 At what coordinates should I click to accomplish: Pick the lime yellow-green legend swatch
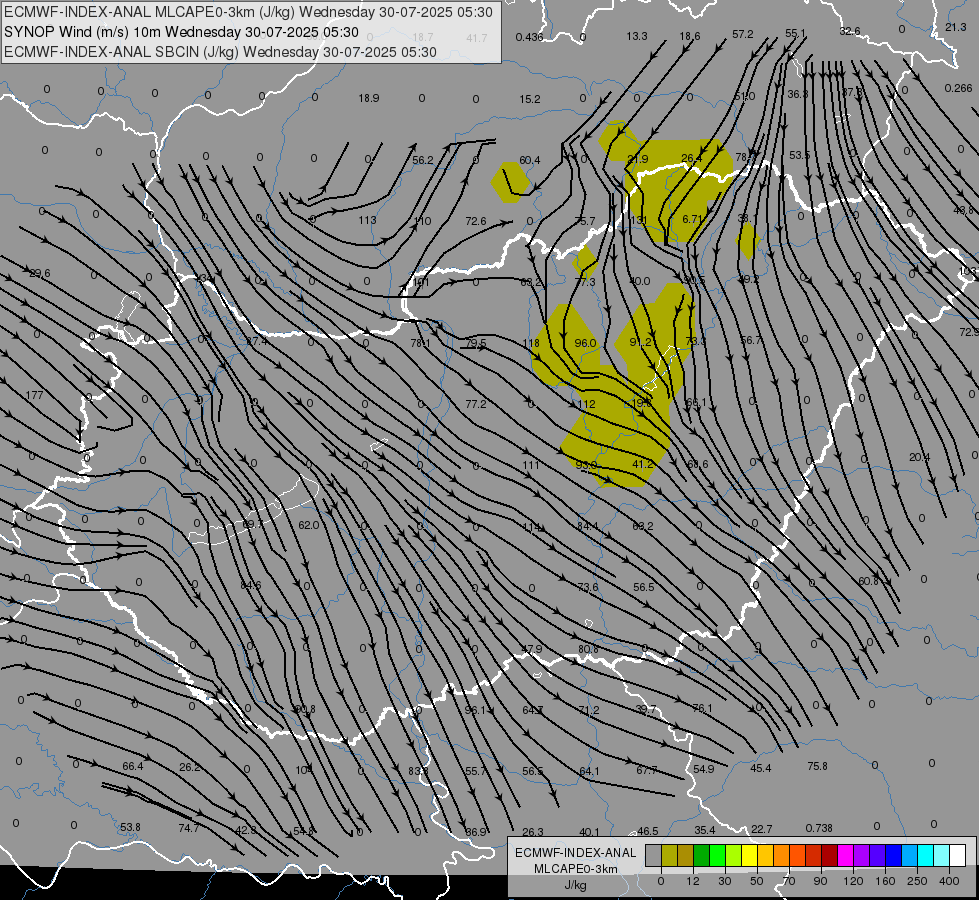(734, 856)
